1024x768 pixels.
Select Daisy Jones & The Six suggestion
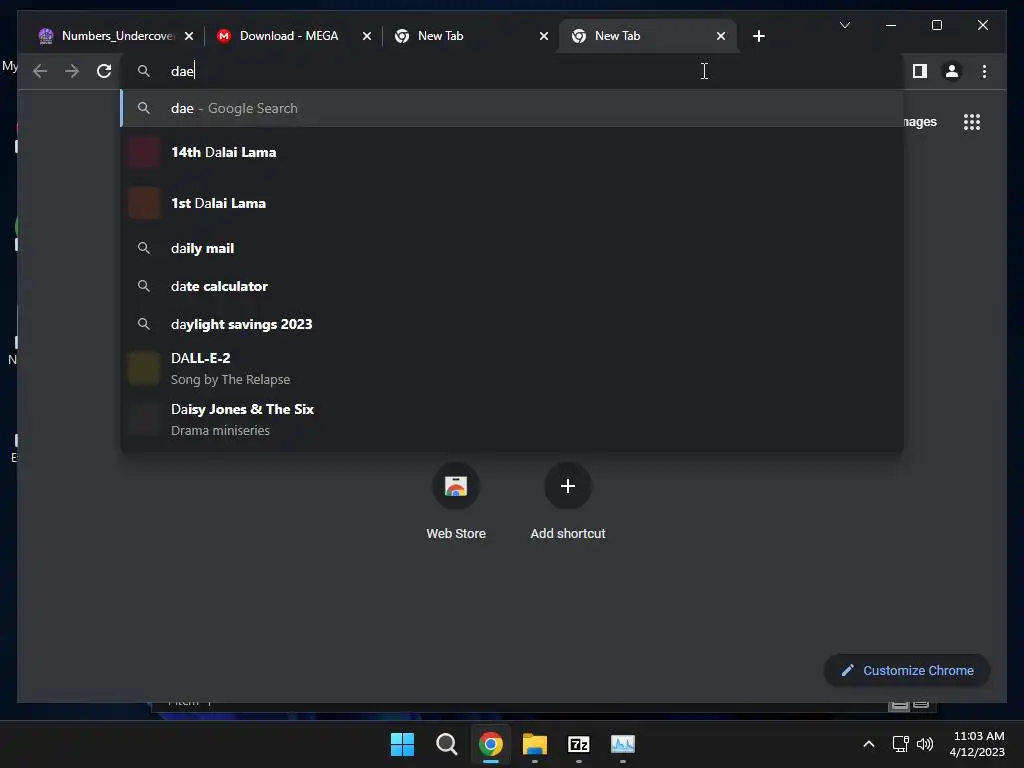click(x=512, y=419)
